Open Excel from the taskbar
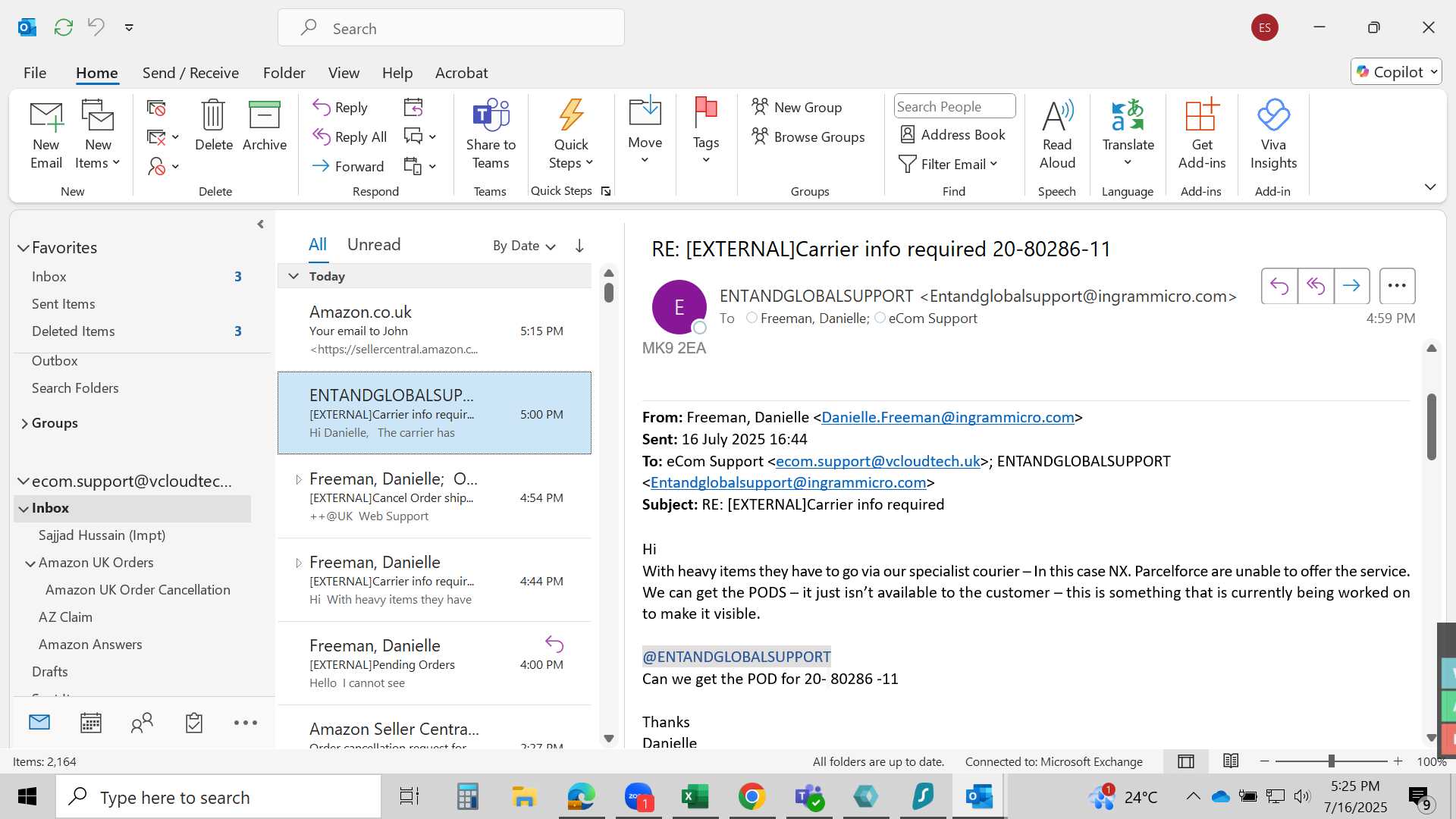This screenshot has height=819, width=1456. [x=695, y=796]
